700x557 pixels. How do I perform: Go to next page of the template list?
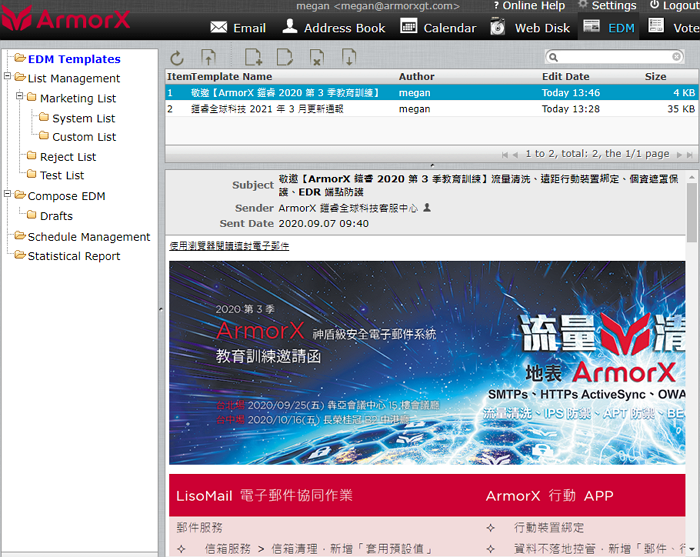click(x=679, y=154)
